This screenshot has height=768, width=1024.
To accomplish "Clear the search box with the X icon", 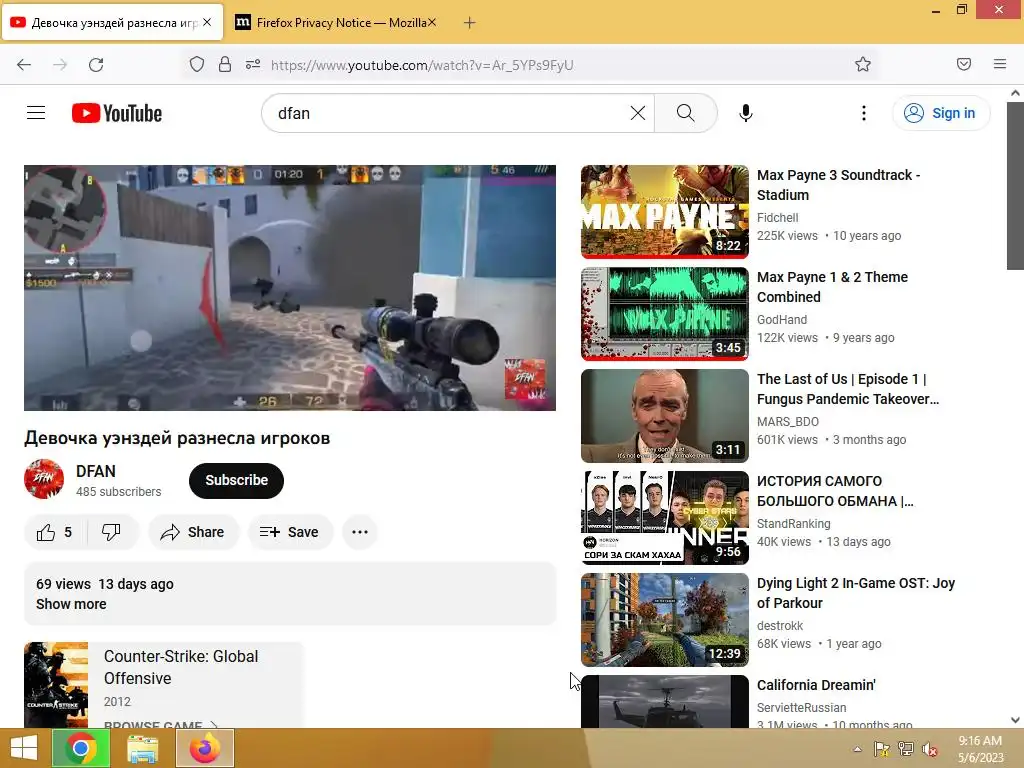I will [638, 113].
